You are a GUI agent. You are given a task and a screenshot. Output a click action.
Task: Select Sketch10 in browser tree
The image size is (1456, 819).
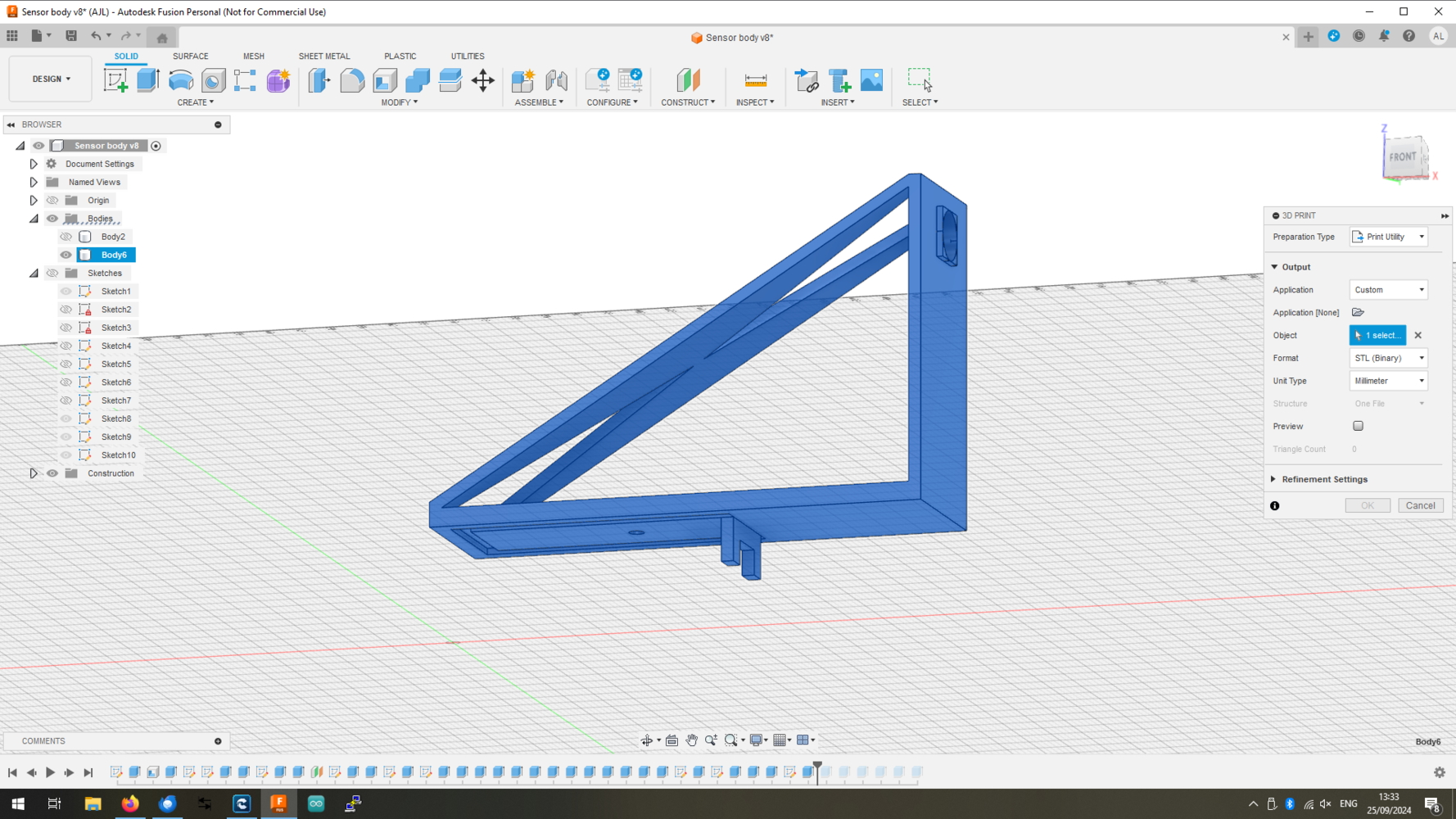pyautogui.click(x=119, y=455)
